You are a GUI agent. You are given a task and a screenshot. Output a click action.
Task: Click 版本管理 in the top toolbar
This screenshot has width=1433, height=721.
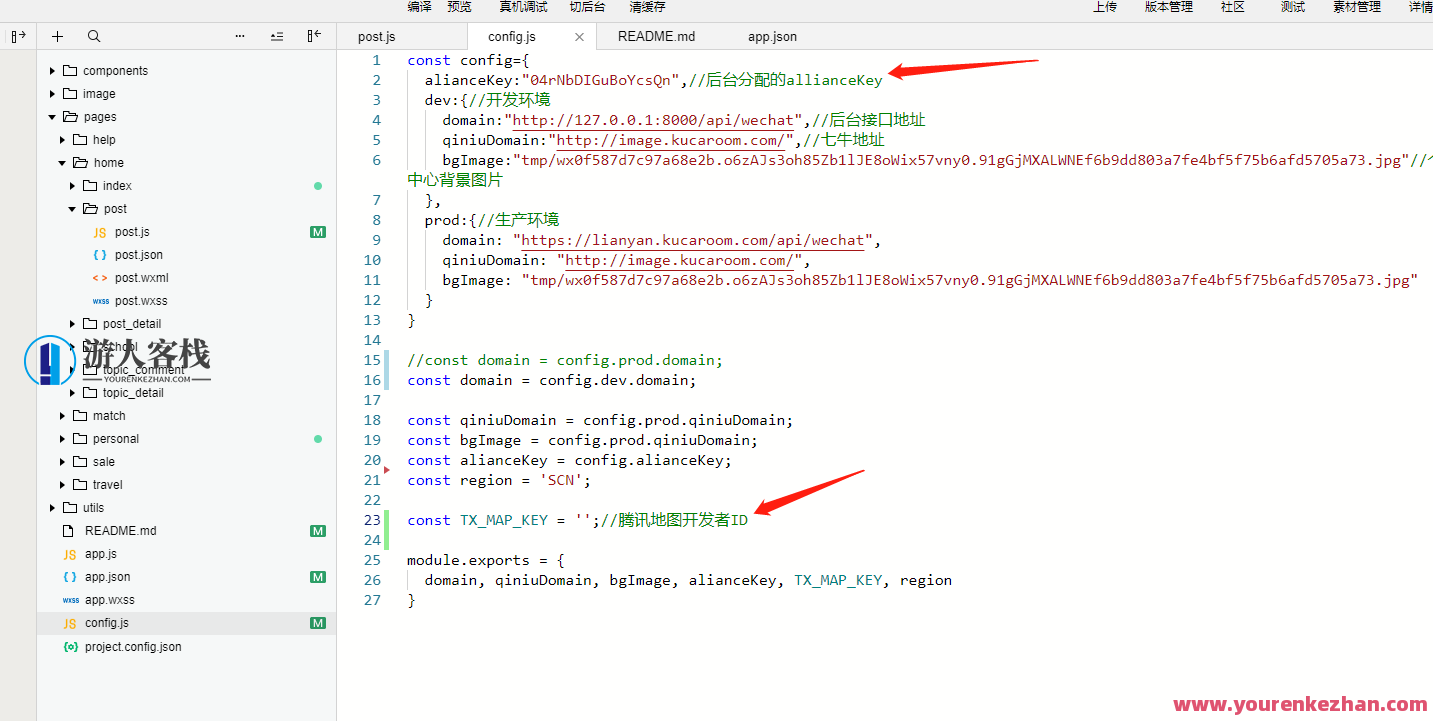point(1168,7)
